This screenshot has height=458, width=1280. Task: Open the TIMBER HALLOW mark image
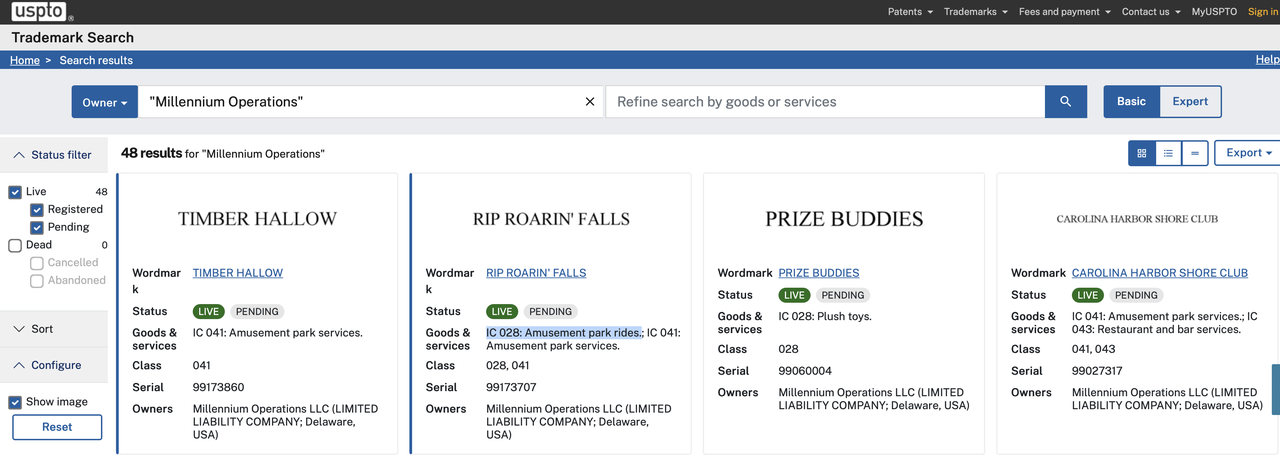[x=257, y=219]
